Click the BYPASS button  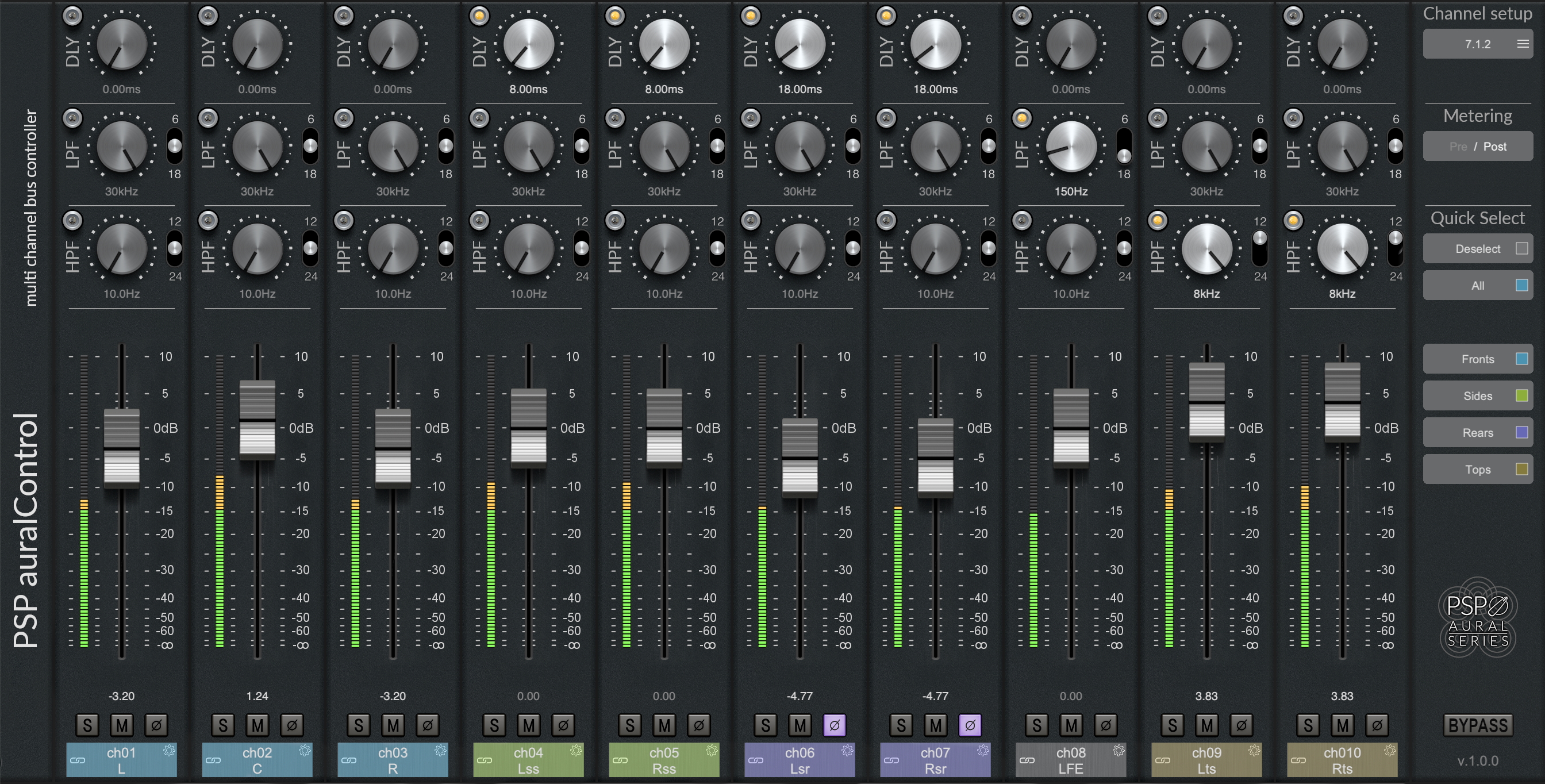pos(1478,725)
